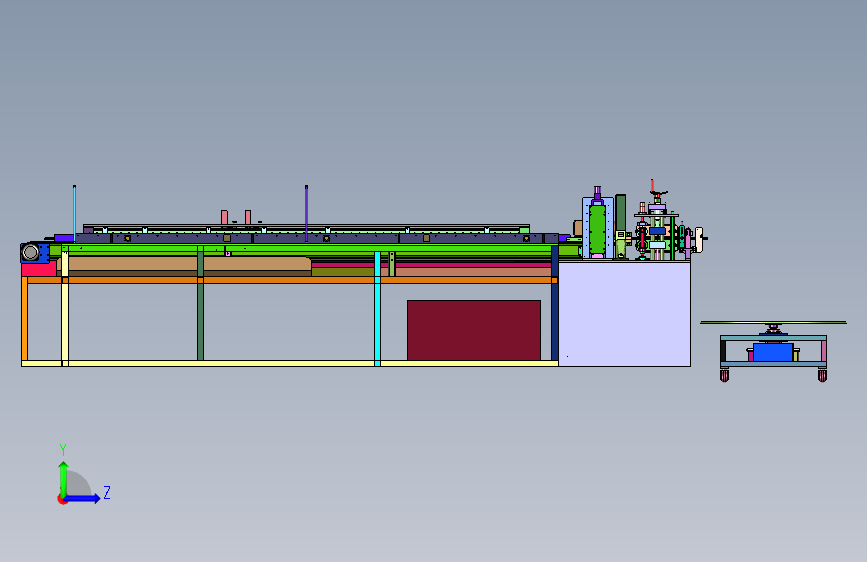867x562 pixels.
Task: Click the green Y axis arrow of the triad
Action: click(x=64, y=478)
